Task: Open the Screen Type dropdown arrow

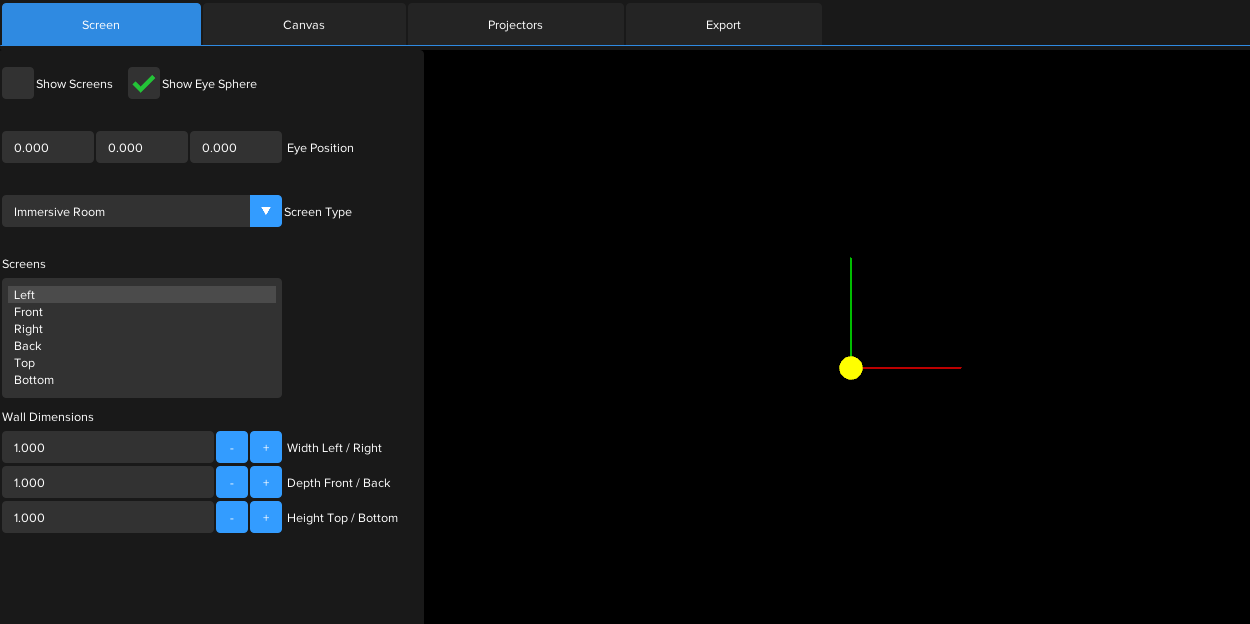Action: click(266, 211)
